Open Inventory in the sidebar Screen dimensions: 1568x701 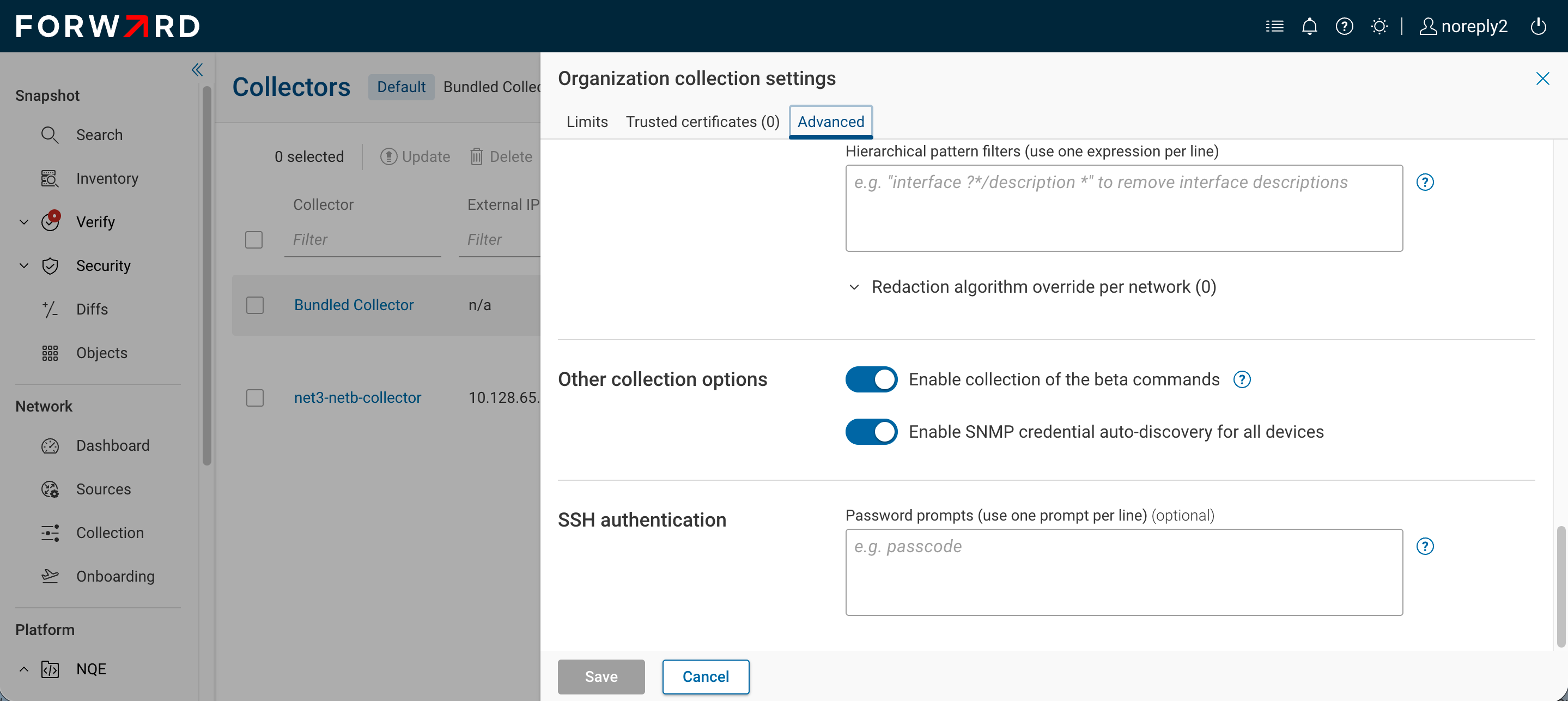pos(107,178)
